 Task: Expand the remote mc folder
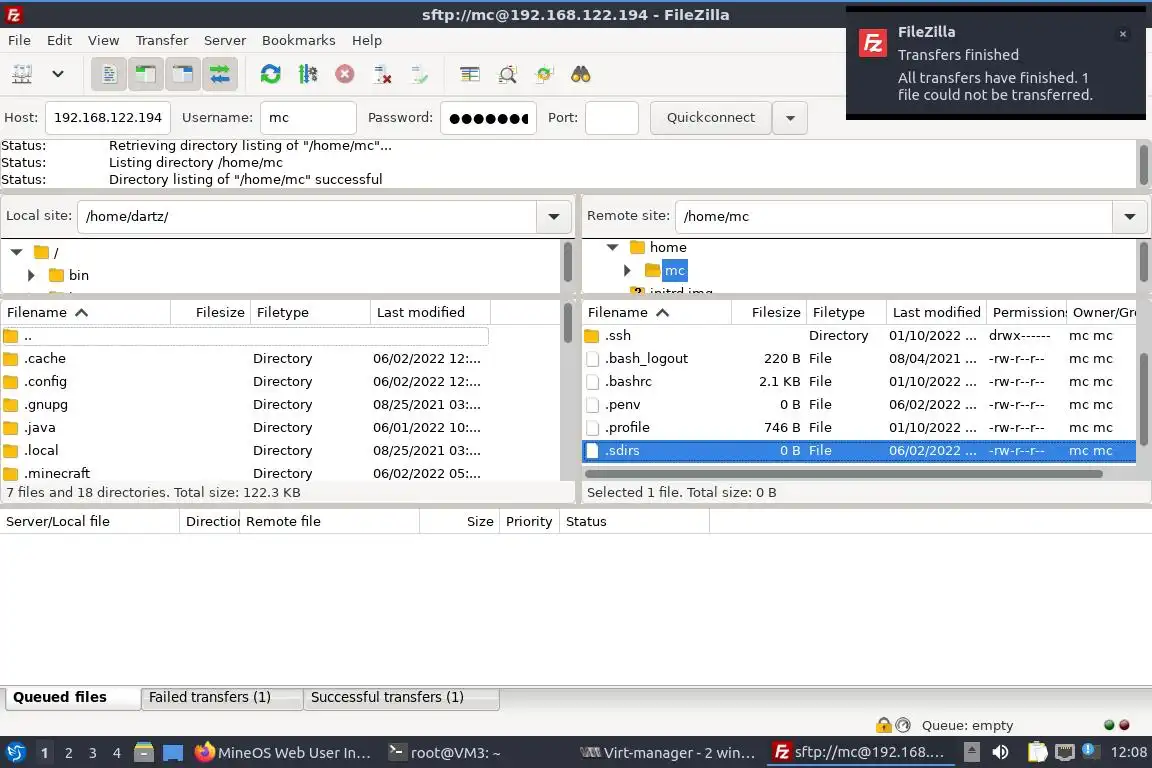(627, 270)
